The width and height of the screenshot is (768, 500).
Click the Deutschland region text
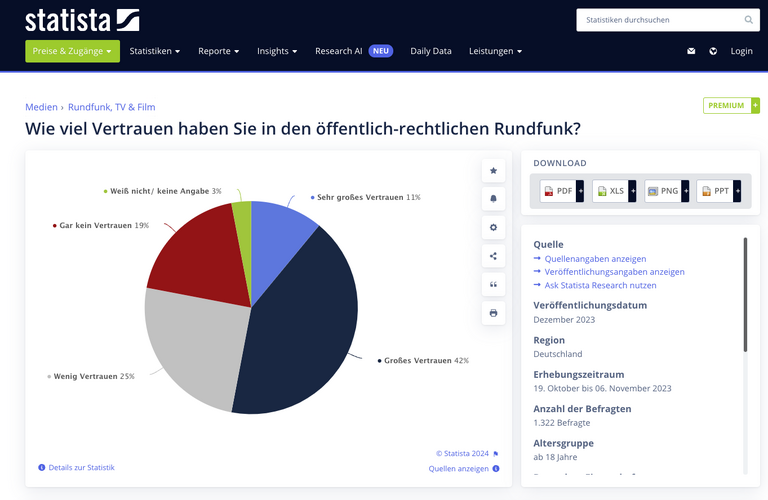pyautogui.click(x=558, y=354)
